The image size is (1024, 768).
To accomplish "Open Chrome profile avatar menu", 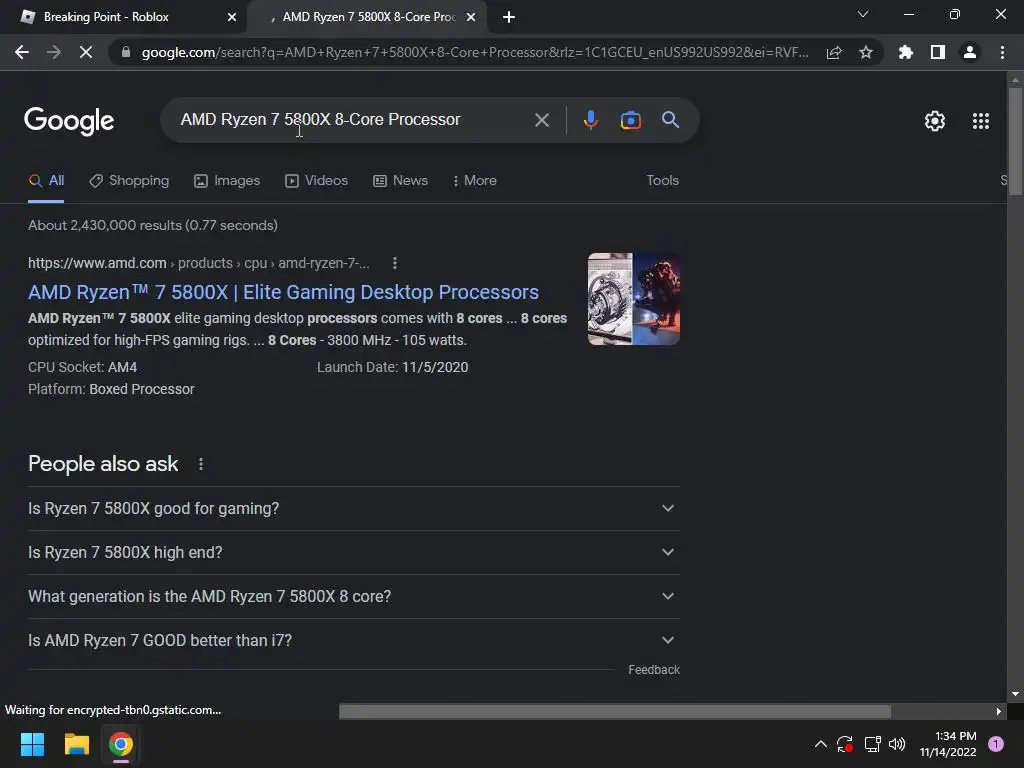I will pyautogui.click(x=970, y=52).
